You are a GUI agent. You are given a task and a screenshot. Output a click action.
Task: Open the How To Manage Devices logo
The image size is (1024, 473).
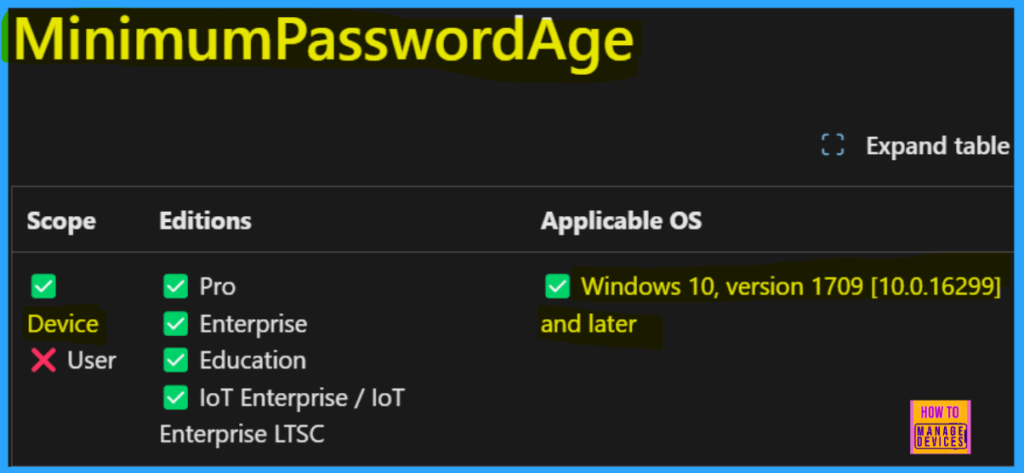click(x=940, y=428)
